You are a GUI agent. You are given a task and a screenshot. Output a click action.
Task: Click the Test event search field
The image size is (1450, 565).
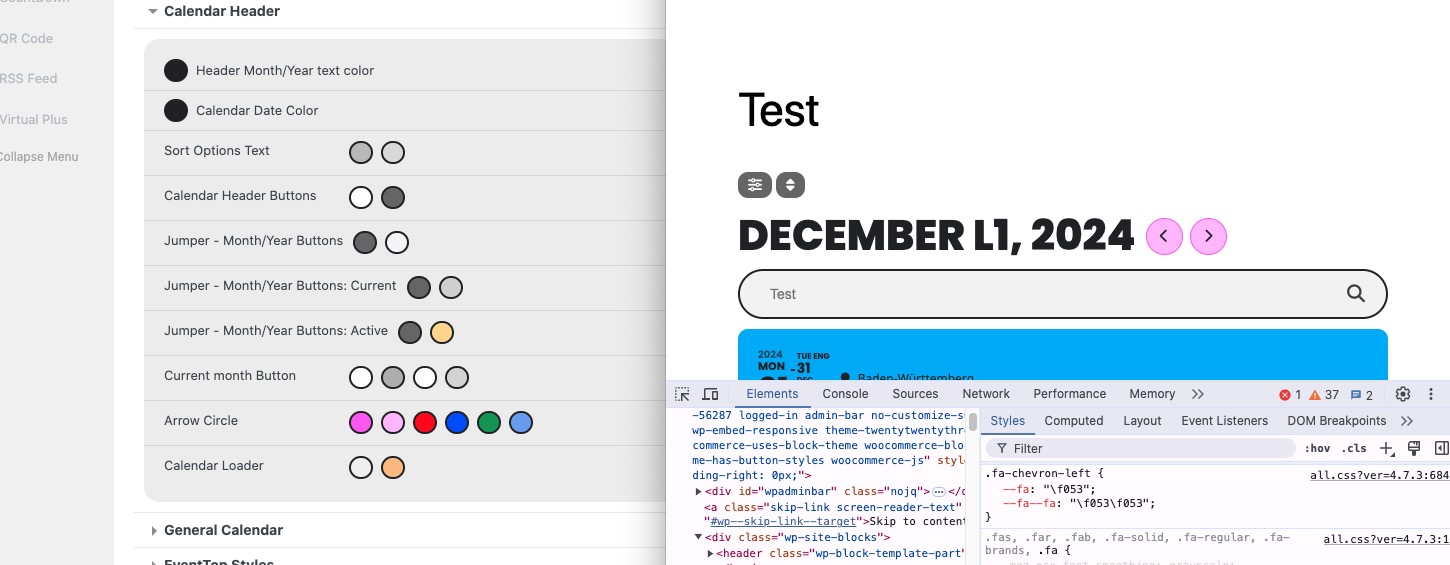1062,294
